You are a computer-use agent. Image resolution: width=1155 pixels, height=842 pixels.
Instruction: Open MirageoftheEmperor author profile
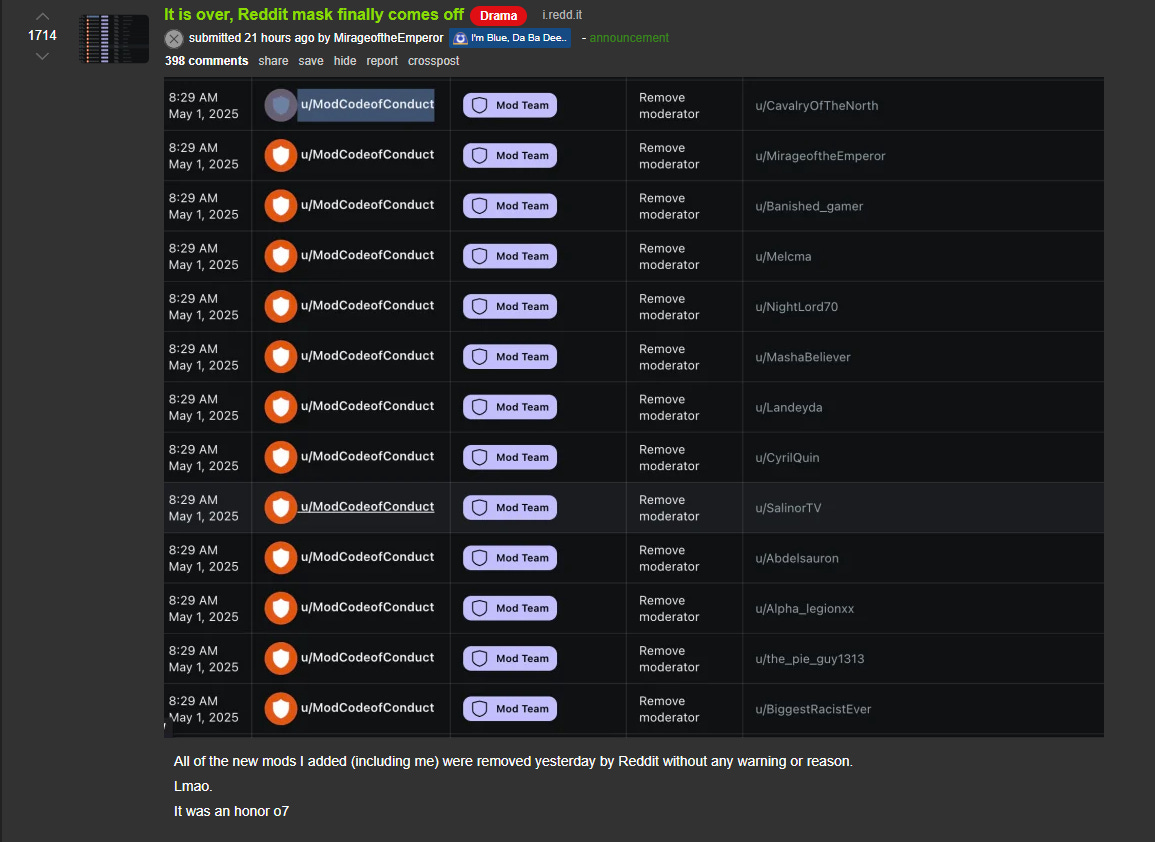(388, 38)
